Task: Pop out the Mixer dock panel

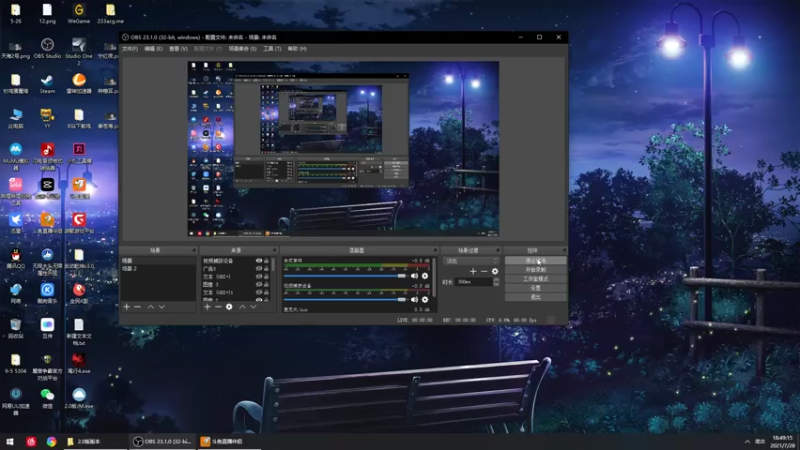Action: pos(435,251)
